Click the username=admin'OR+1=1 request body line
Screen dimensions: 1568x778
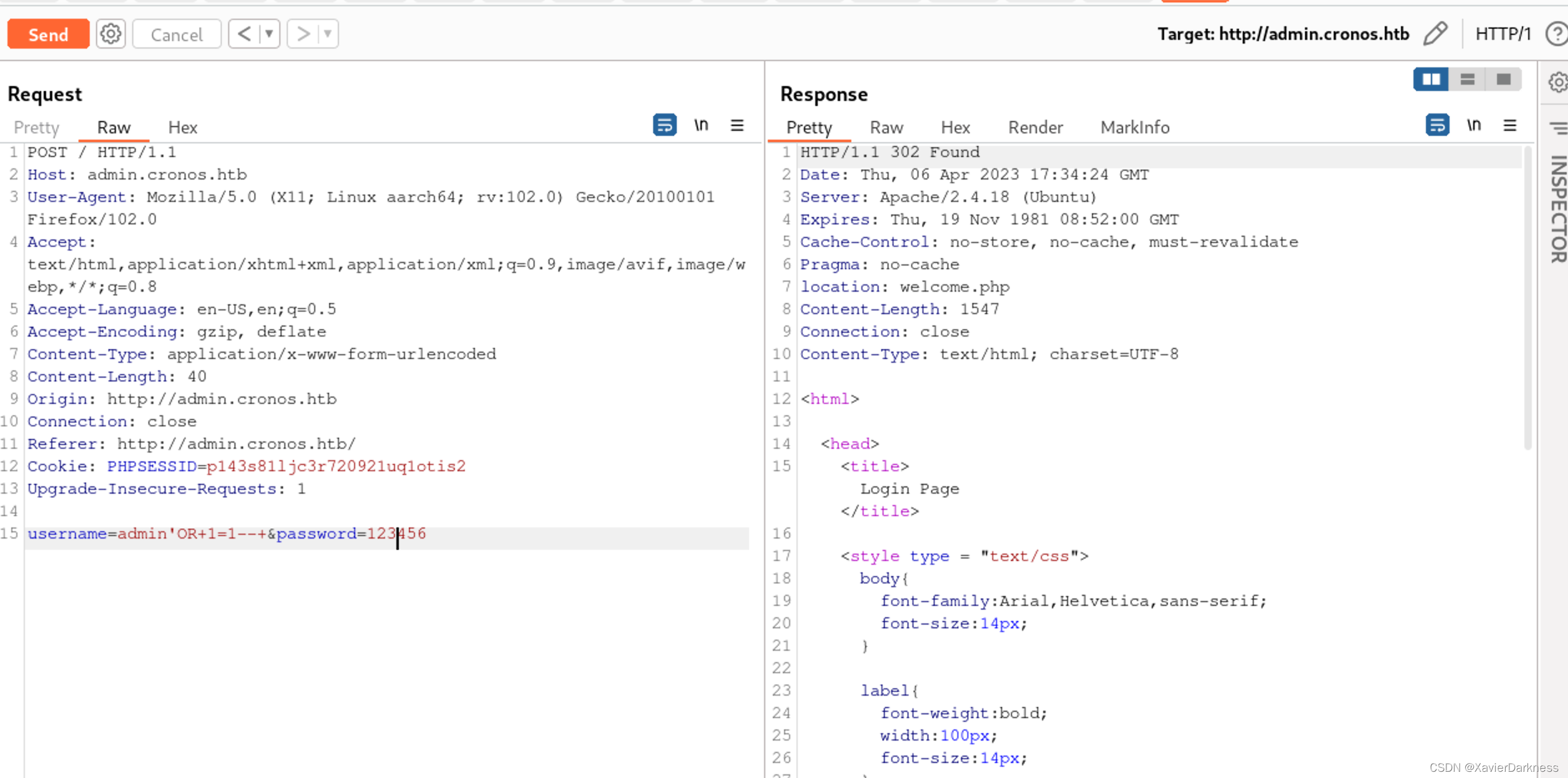[227, 534]
